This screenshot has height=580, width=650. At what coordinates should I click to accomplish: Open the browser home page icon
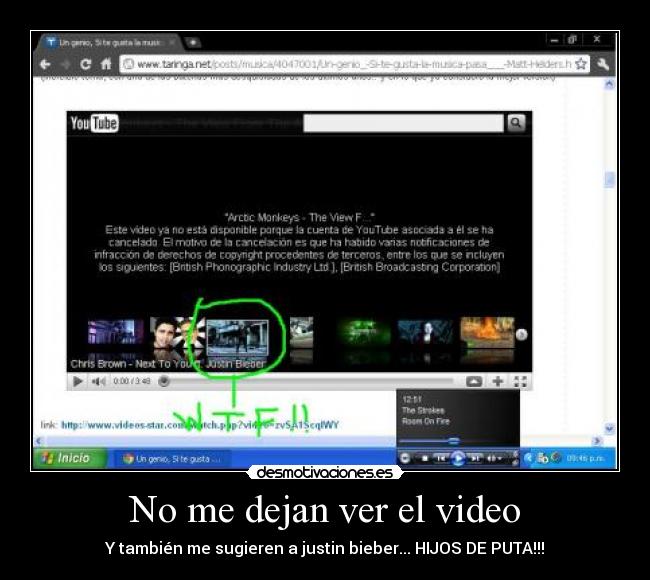click(106, 64)
